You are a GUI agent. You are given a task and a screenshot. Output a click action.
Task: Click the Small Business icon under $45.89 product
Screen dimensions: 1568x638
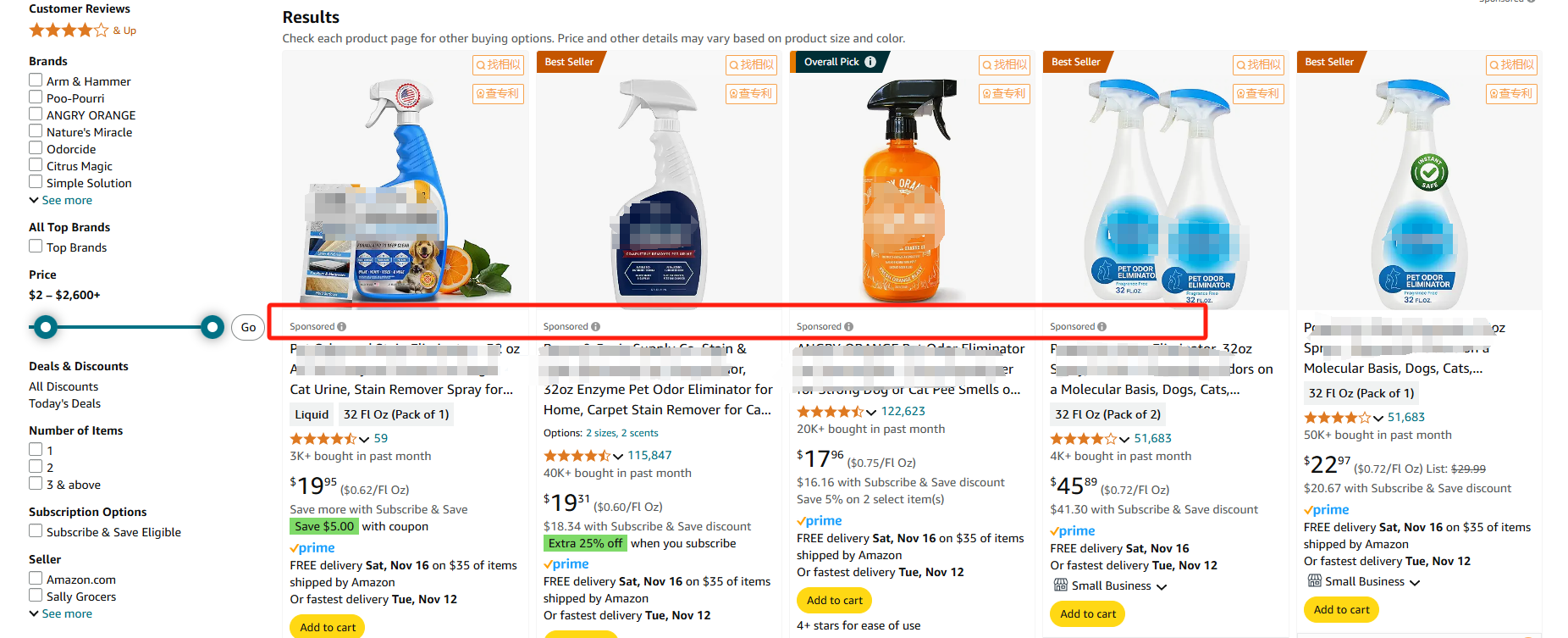click(x=1060, y=585)
